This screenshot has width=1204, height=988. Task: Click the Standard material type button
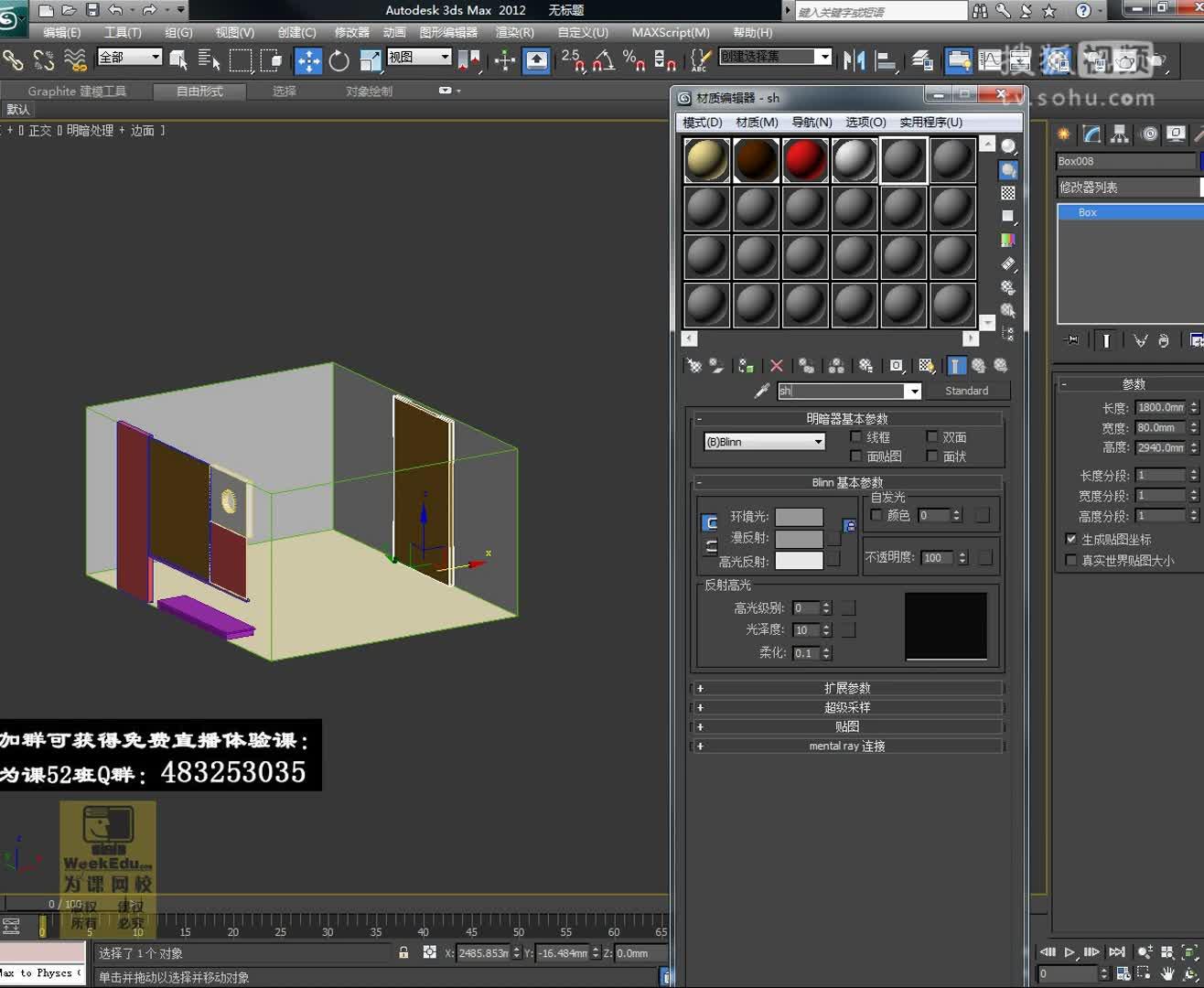pyautogui.click(x=967, y=391)
